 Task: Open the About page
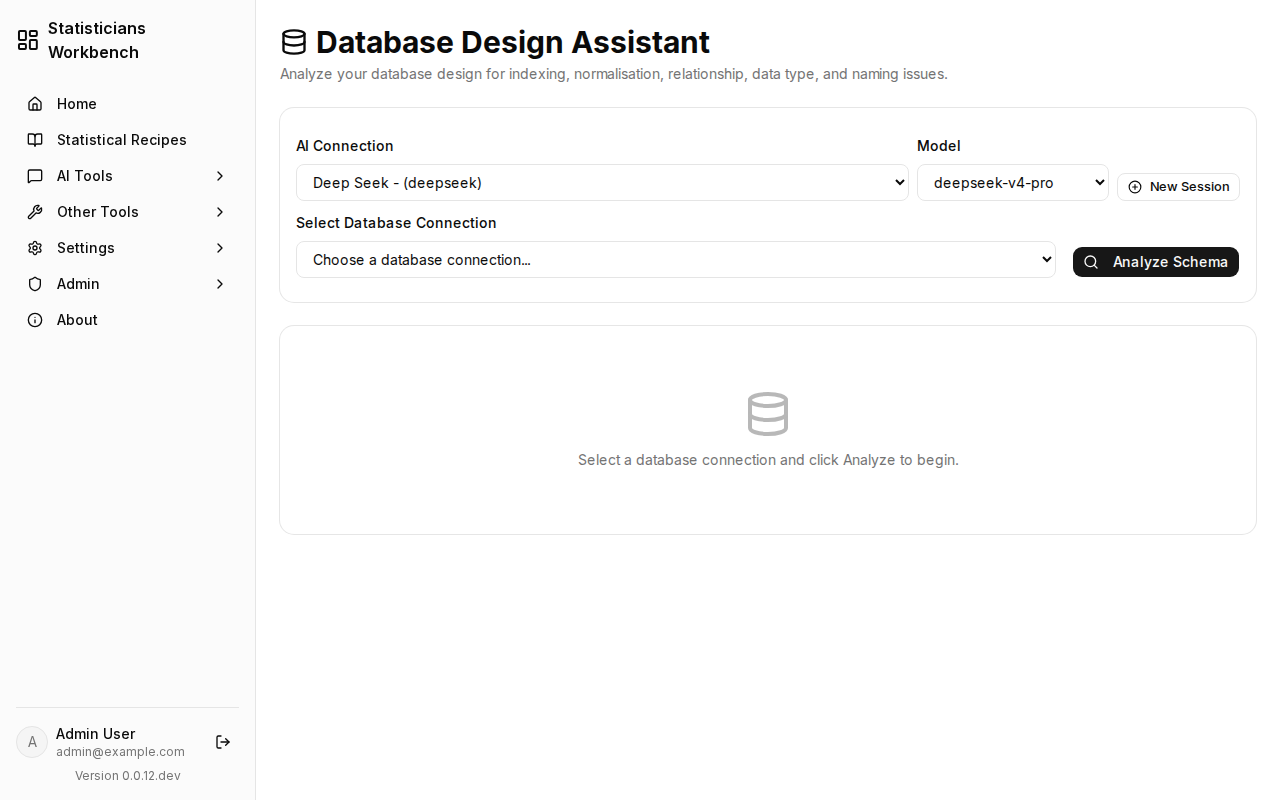click(128, 320)
